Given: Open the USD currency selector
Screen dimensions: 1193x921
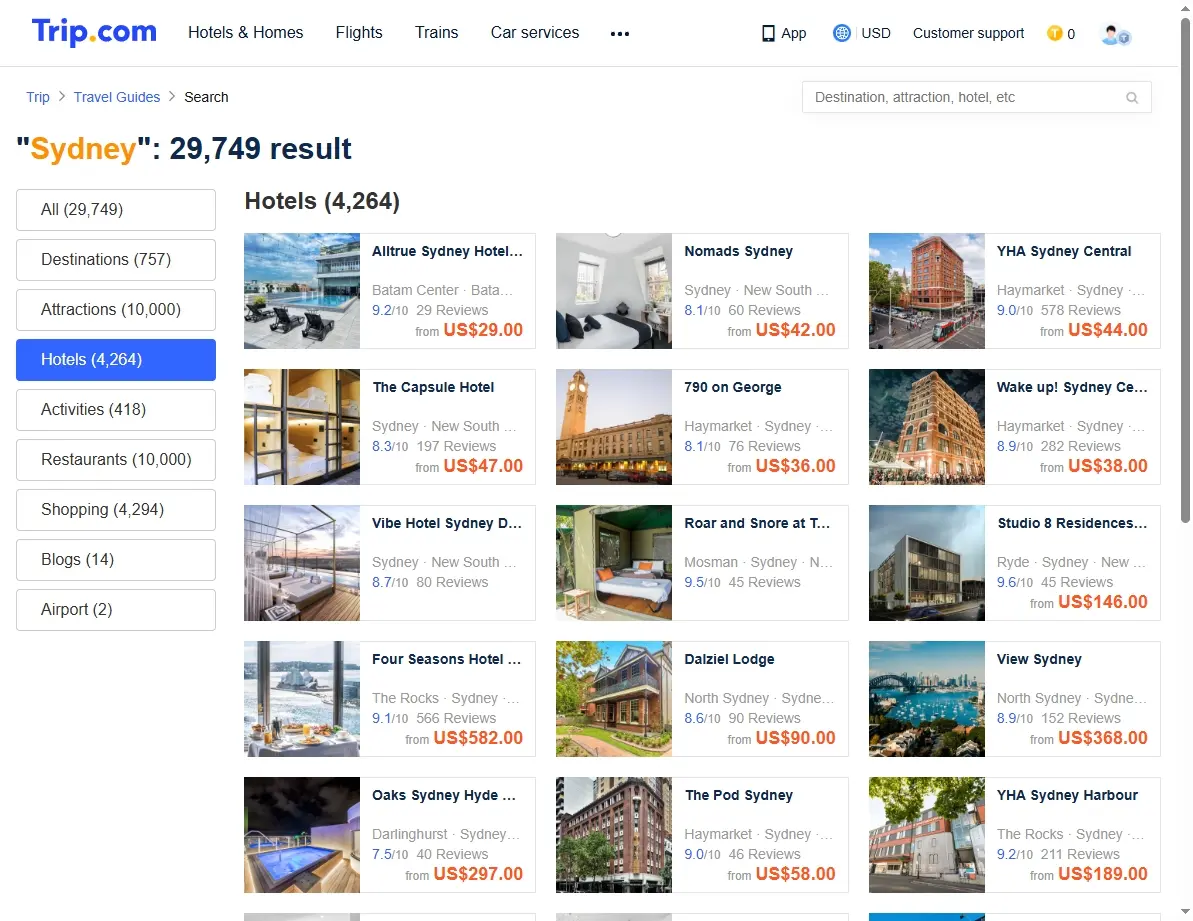Looking at the screenshot, I should click(876, 33).
